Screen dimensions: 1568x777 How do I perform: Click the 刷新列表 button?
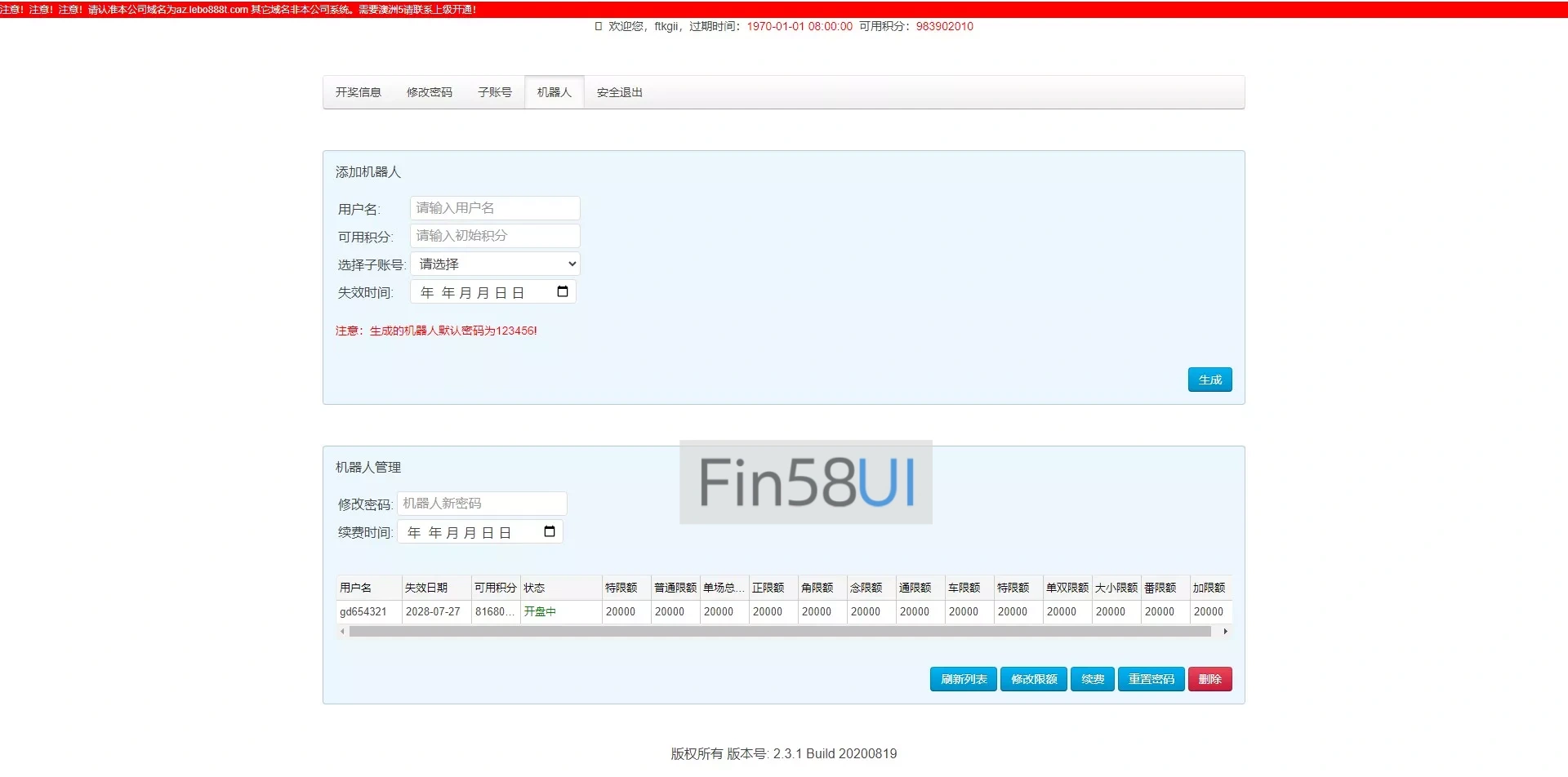coord(964,679)
